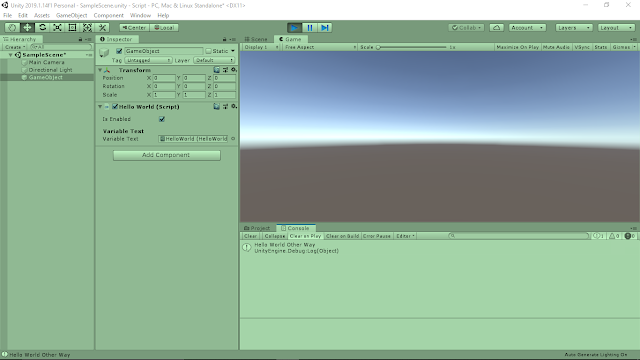
Task: Select the Hand tool in toolbar
Action: [12, 27]
